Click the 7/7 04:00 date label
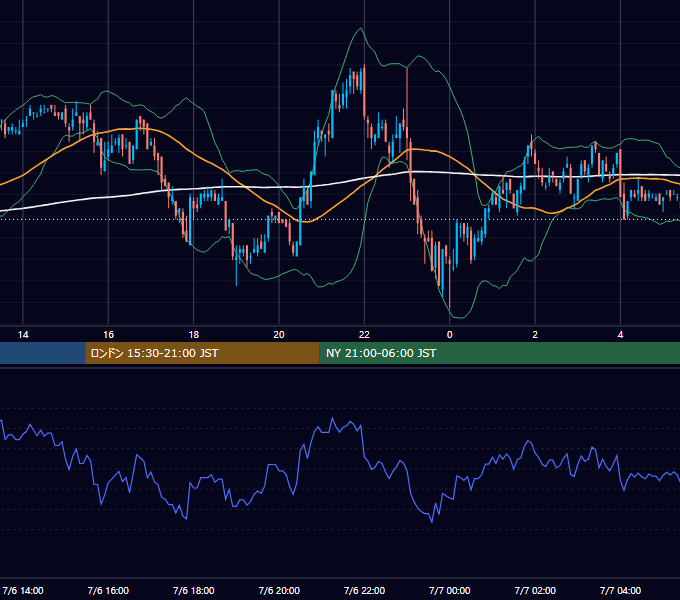Image resolution: width=680 pixels, height=600 pixels. (x=621, y=590)
